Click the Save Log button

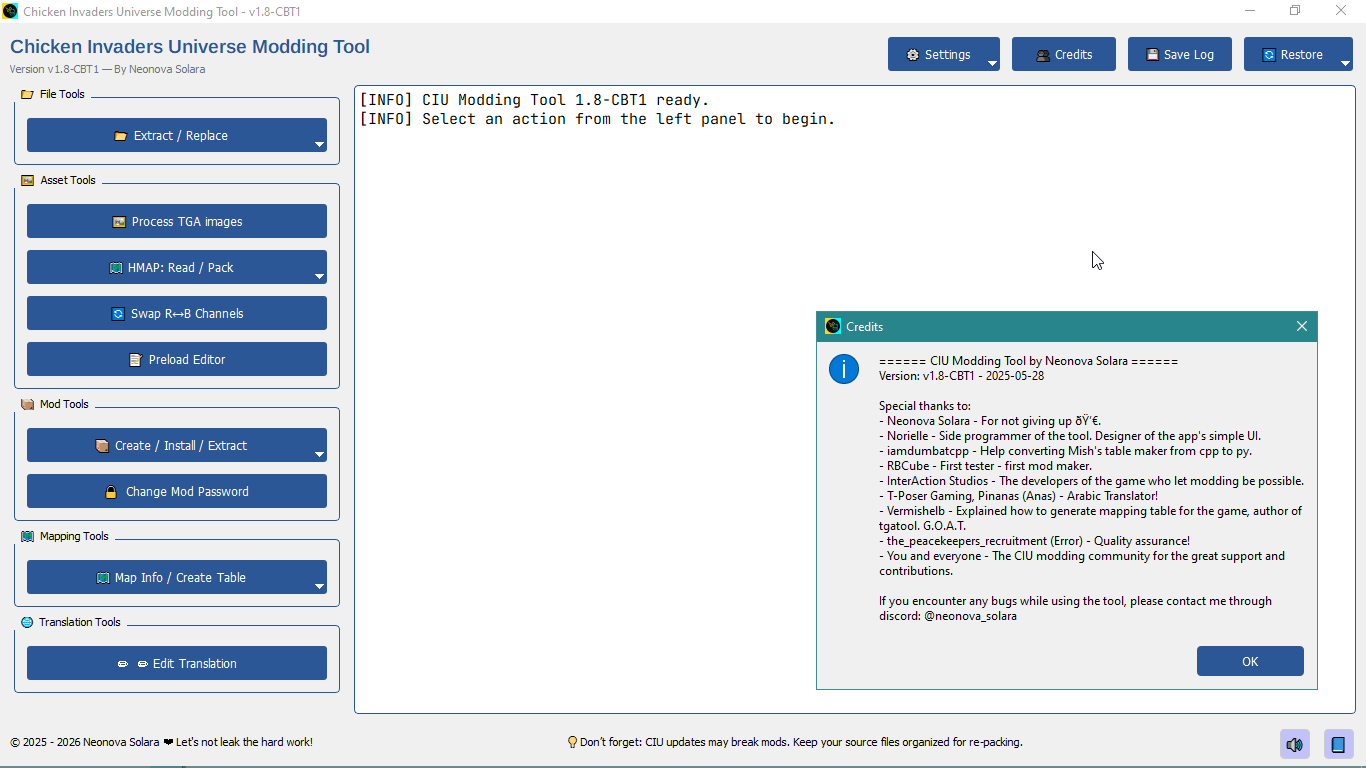coord(1179,54)
